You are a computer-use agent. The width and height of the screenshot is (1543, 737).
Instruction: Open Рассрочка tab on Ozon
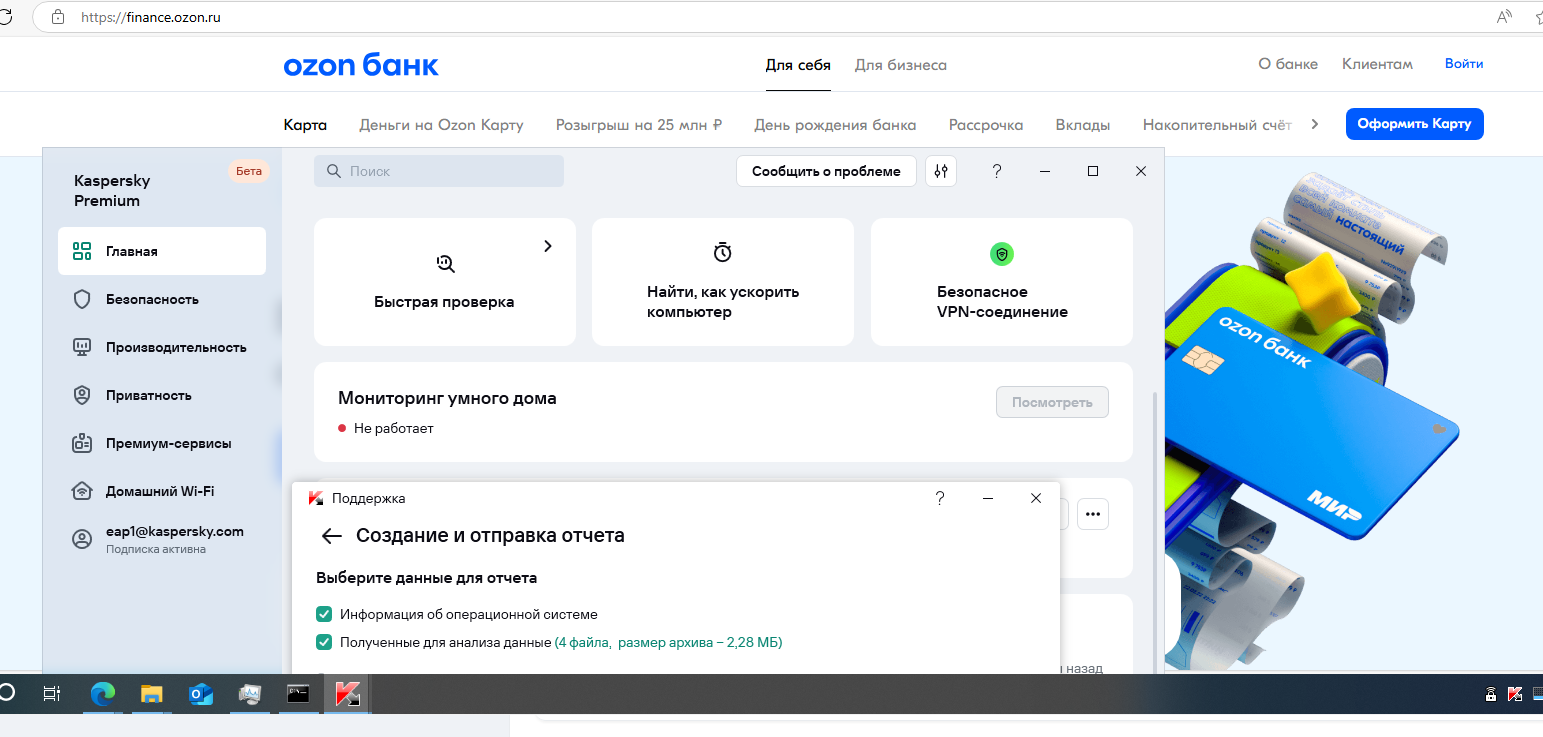pos(986,125)
